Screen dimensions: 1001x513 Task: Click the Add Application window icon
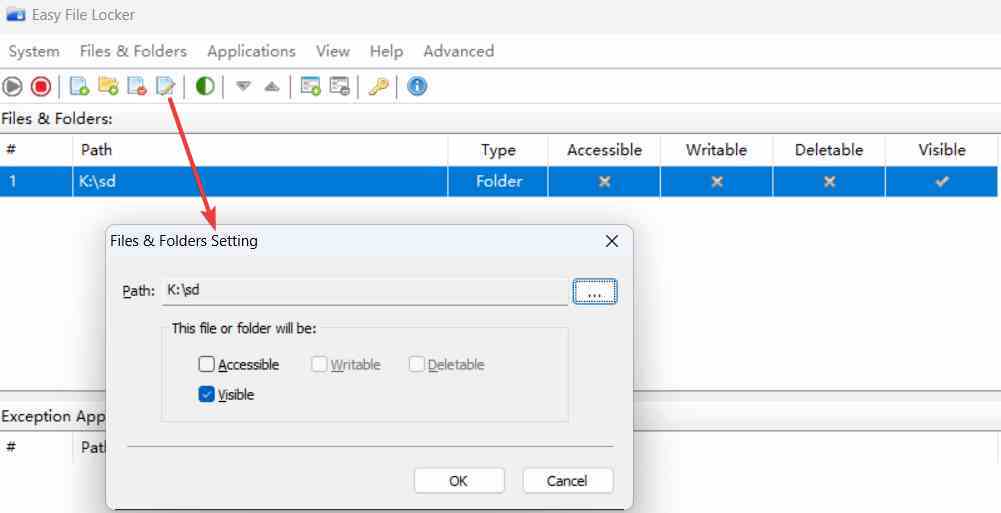pos(311,86)
